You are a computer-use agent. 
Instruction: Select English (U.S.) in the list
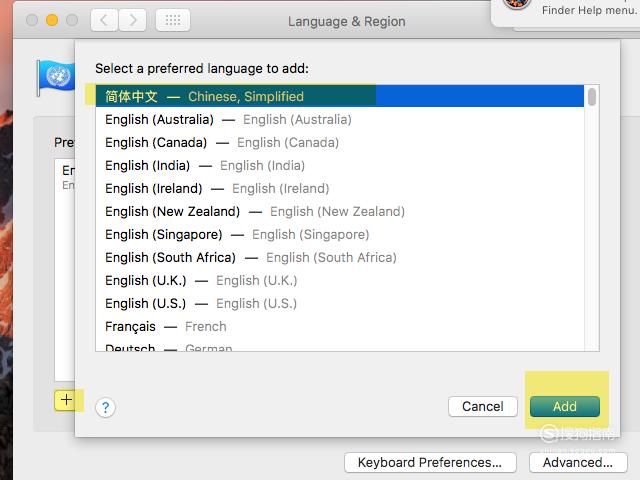(340, 303)
